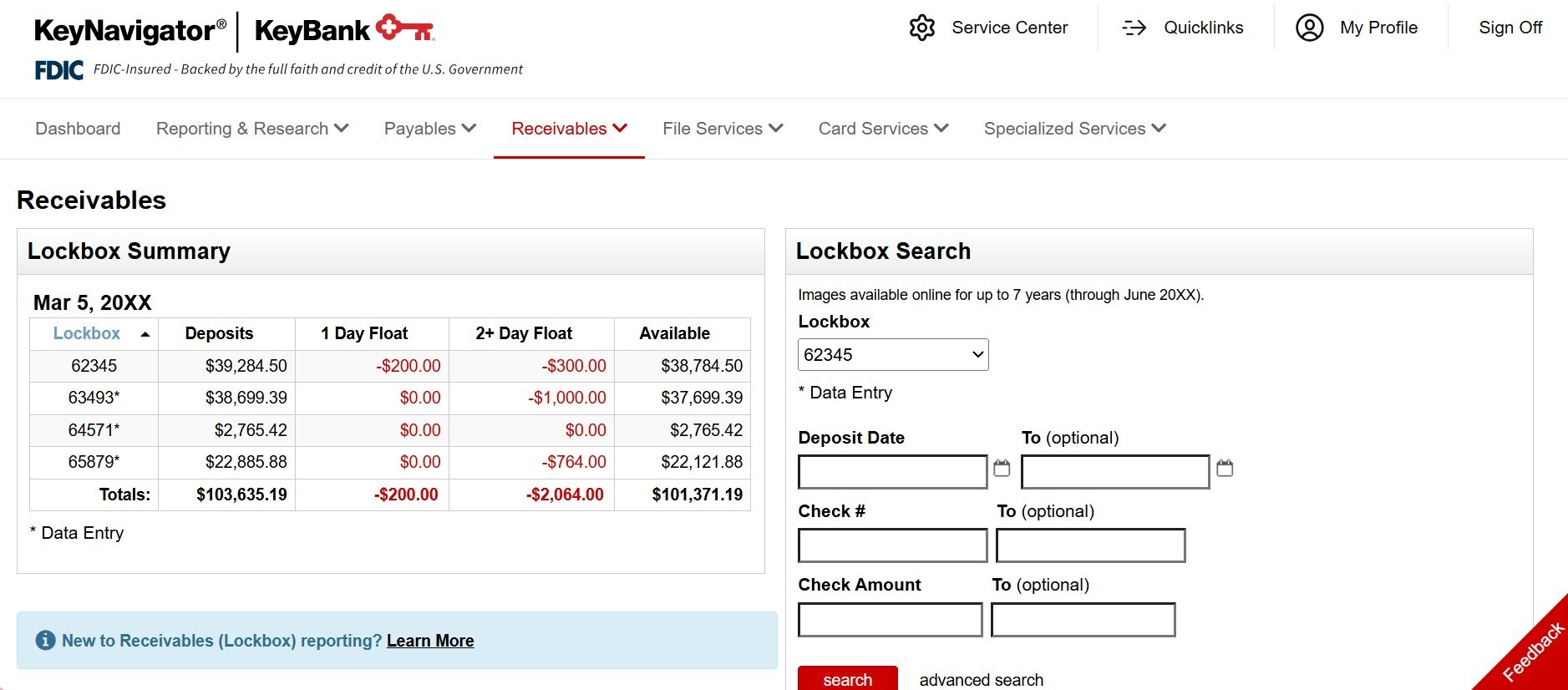Click the Mar 5, 20XX date heading
Screen dimensions: 1568x690
(x=92, y=302)
